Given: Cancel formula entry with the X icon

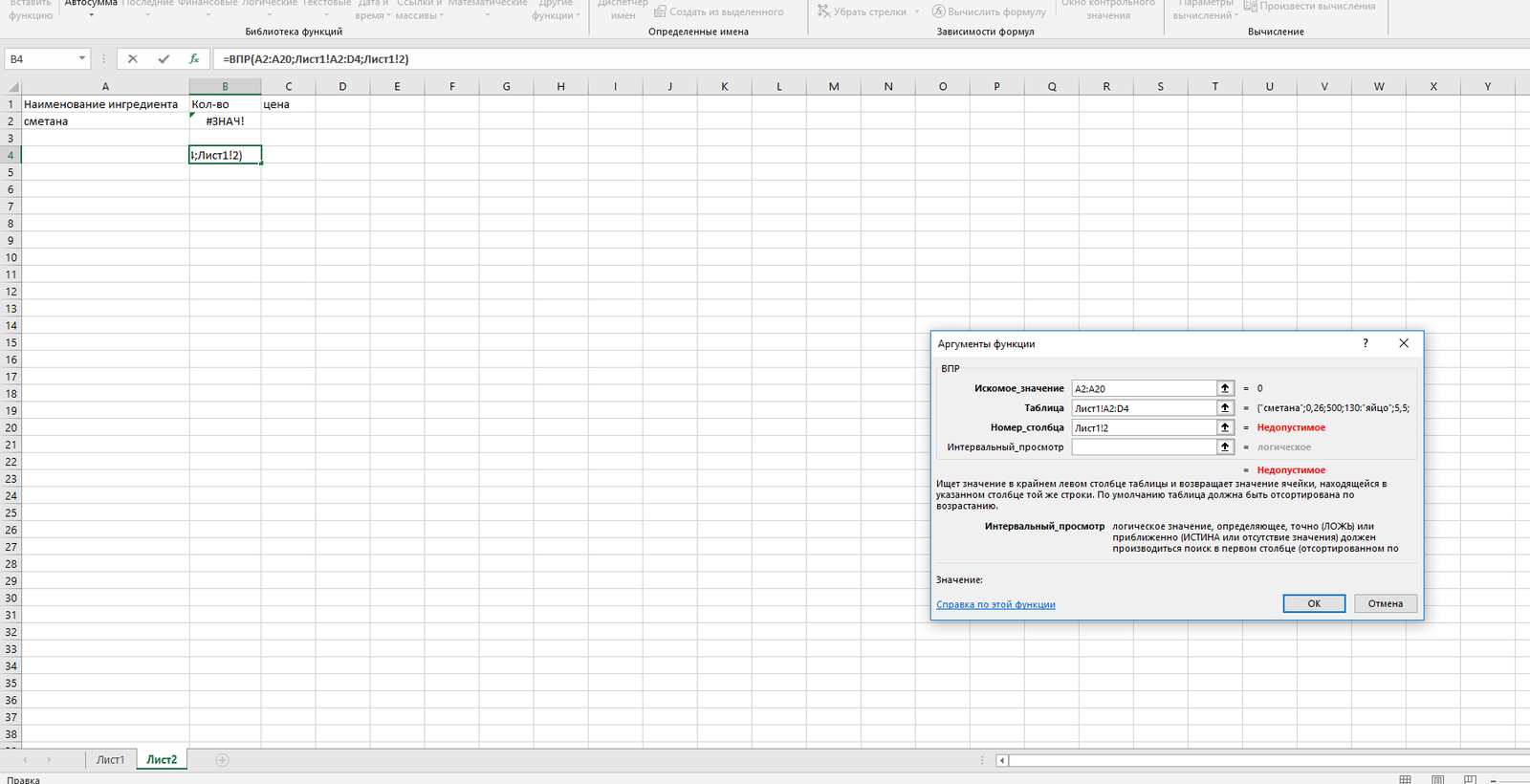Looking at the screenshot, I should click(x=133, y=59).
